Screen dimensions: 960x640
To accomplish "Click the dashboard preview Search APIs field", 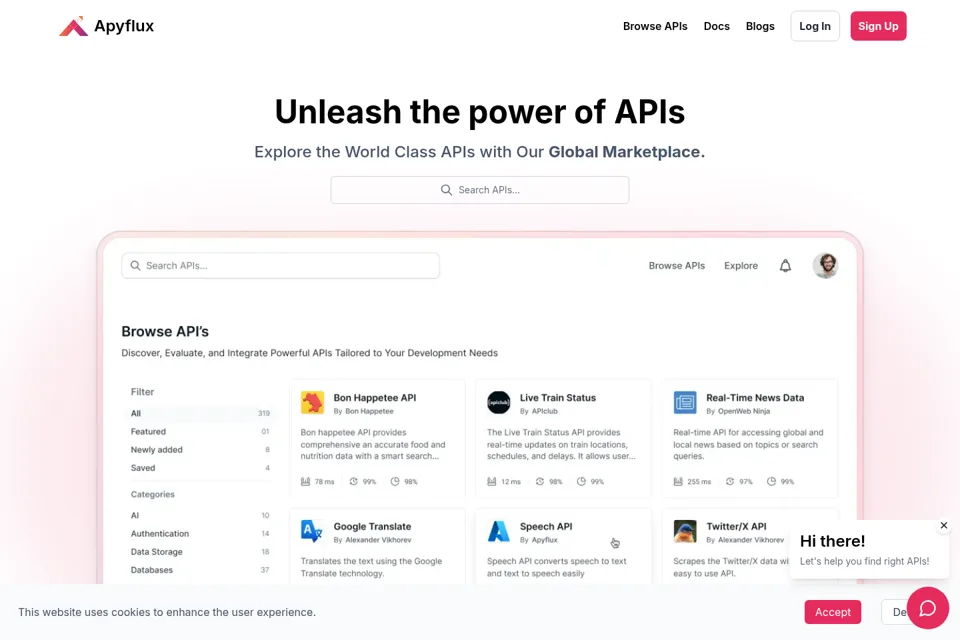I will [280, 266].
